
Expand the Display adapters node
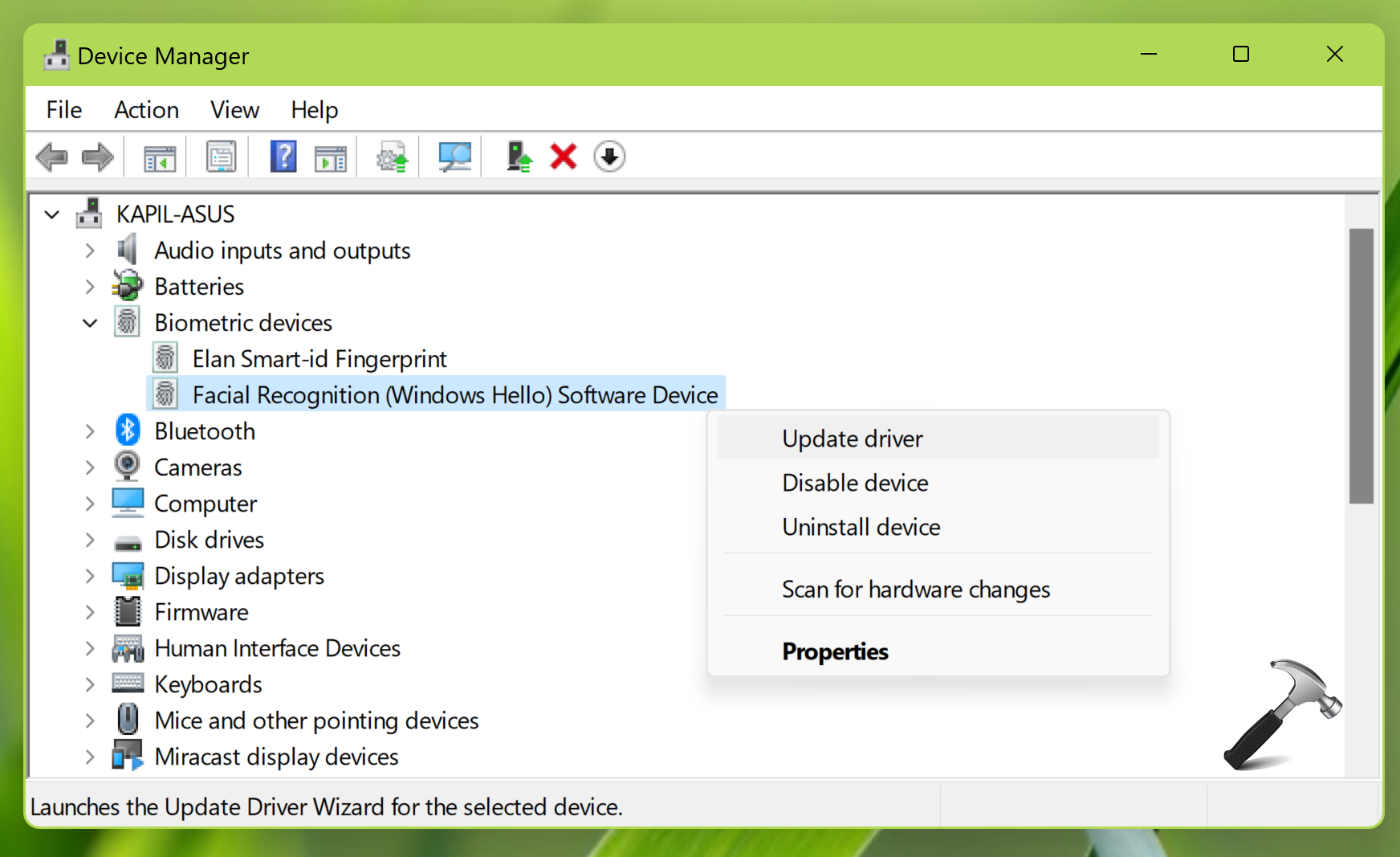[90, 576]
